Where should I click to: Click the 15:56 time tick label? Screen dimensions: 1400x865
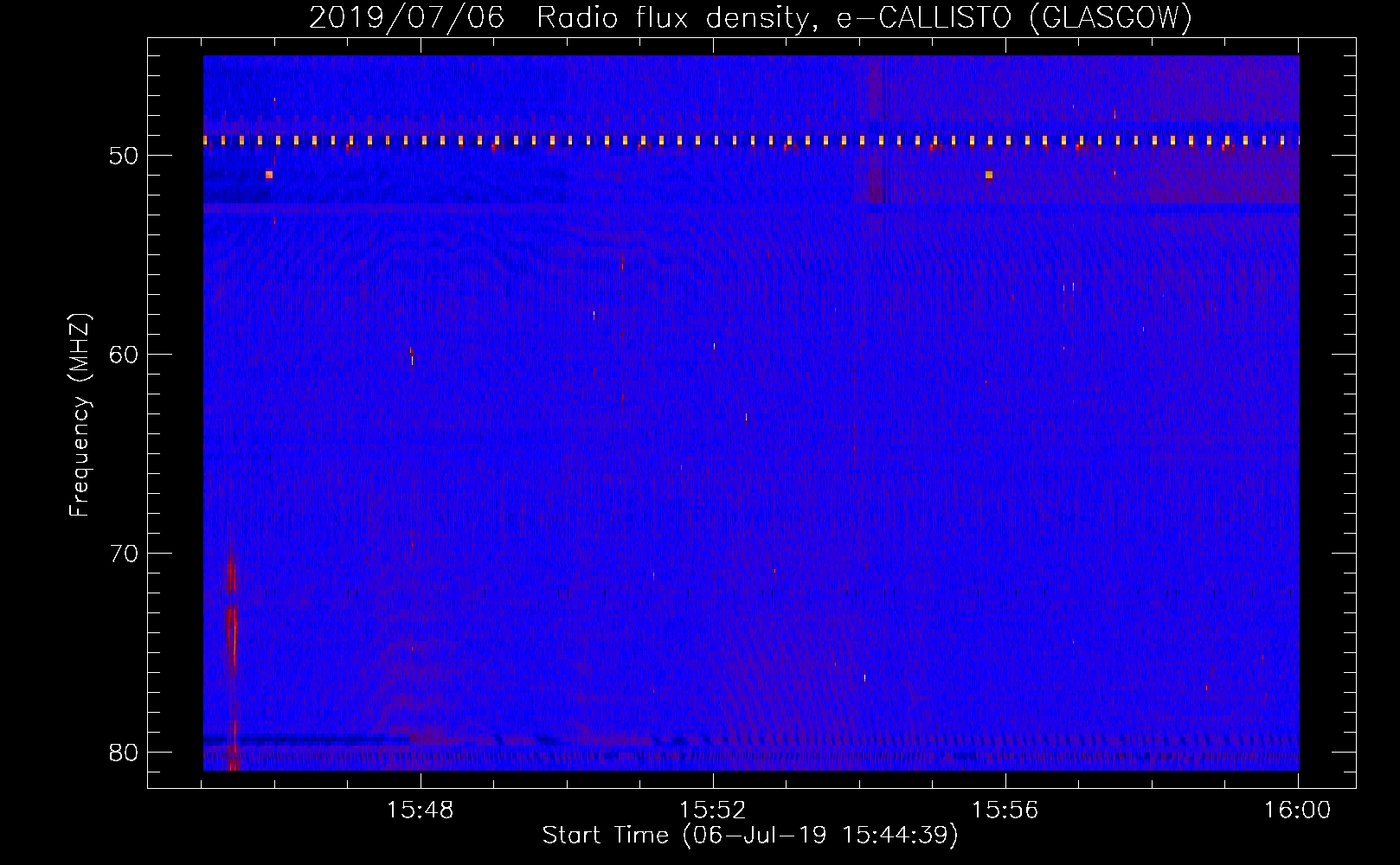coord(1005,811)
